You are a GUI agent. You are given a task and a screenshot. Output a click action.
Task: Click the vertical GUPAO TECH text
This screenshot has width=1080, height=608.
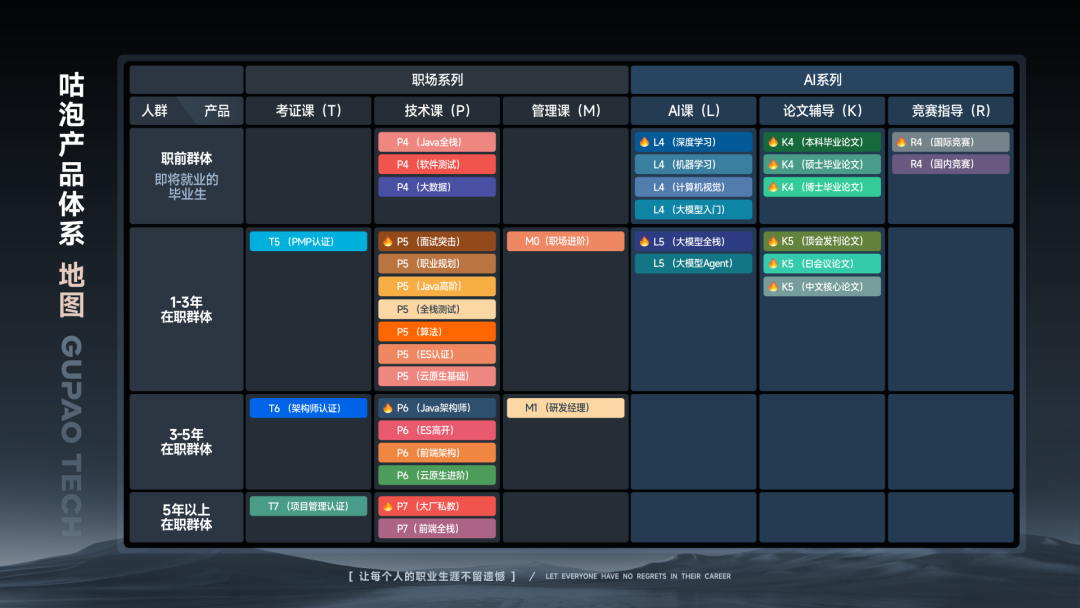tap(72, 436)
